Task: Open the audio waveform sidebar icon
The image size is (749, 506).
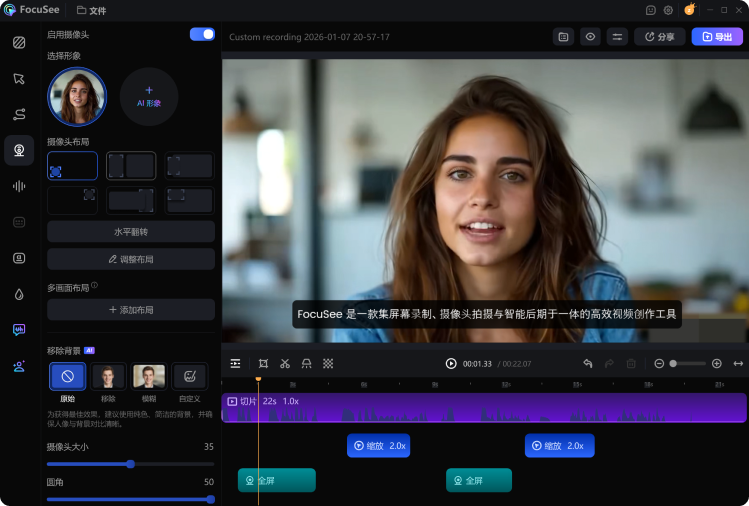Action: (19, 186)
